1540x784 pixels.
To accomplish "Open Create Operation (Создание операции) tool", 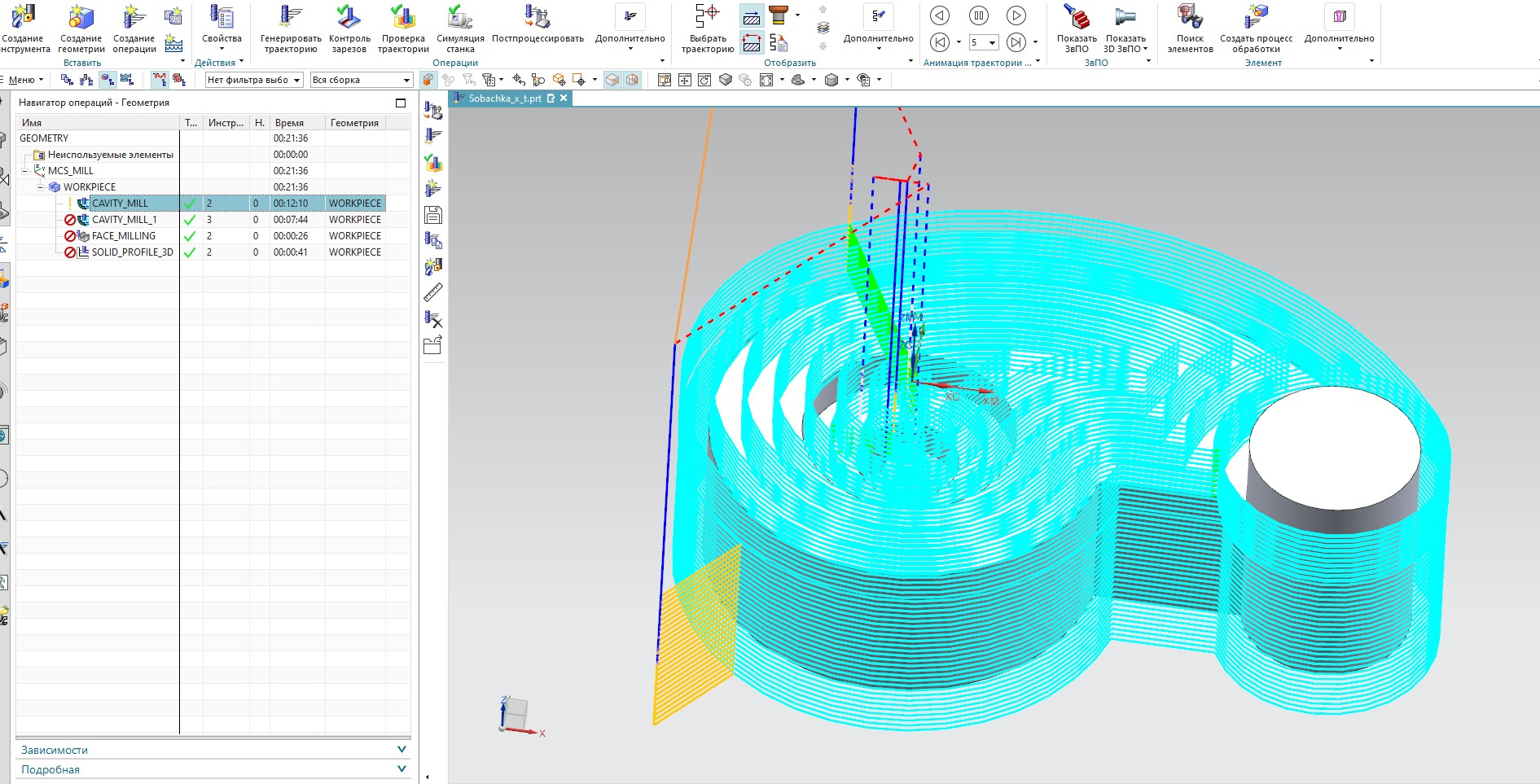I will pos(134,18).
